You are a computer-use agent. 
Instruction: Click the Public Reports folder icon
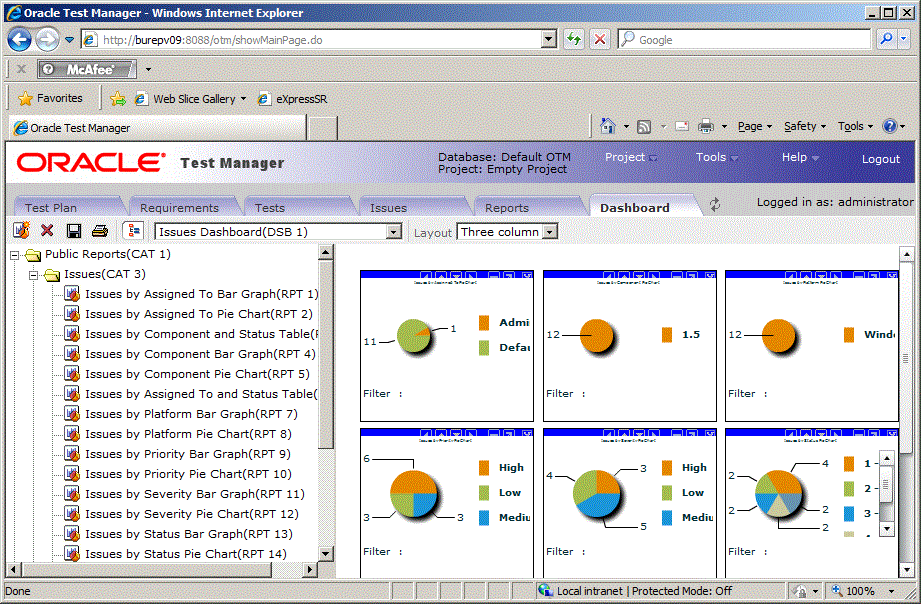pyautogui.click(x=33, y=255)
